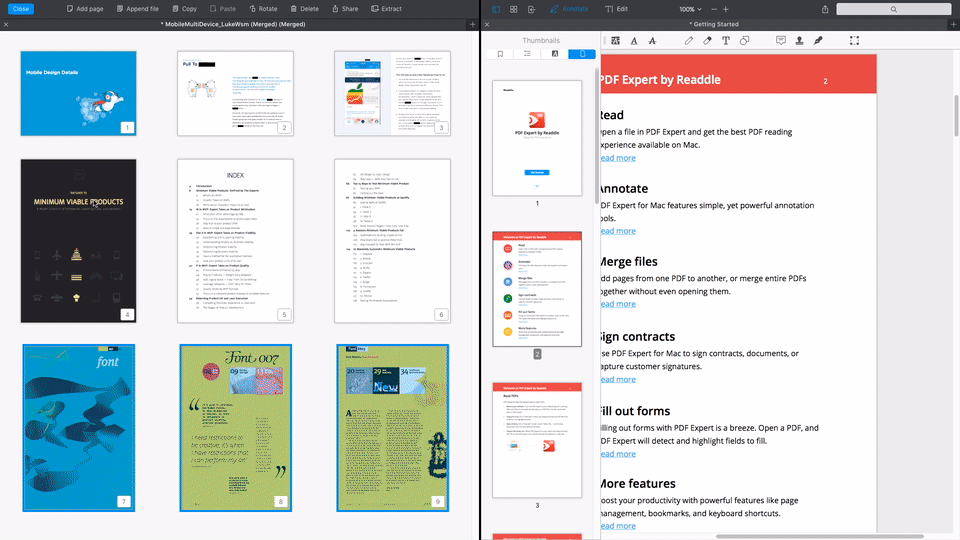Viewport: 960px width, 540px height.
Task: Select the underline text tool
Action: coord(634,40)
